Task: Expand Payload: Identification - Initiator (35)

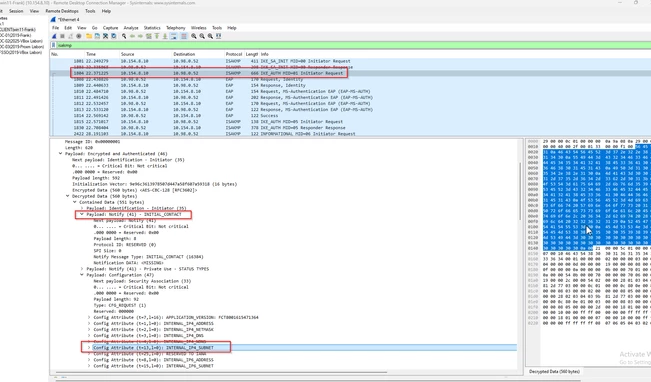Action: (82, 208)
